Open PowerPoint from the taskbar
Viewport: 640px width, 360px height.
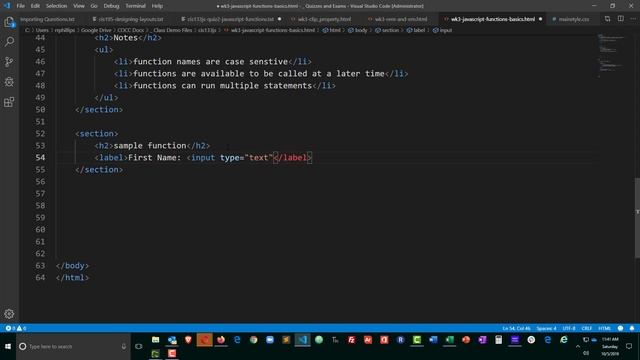click(x=466, y=340)
